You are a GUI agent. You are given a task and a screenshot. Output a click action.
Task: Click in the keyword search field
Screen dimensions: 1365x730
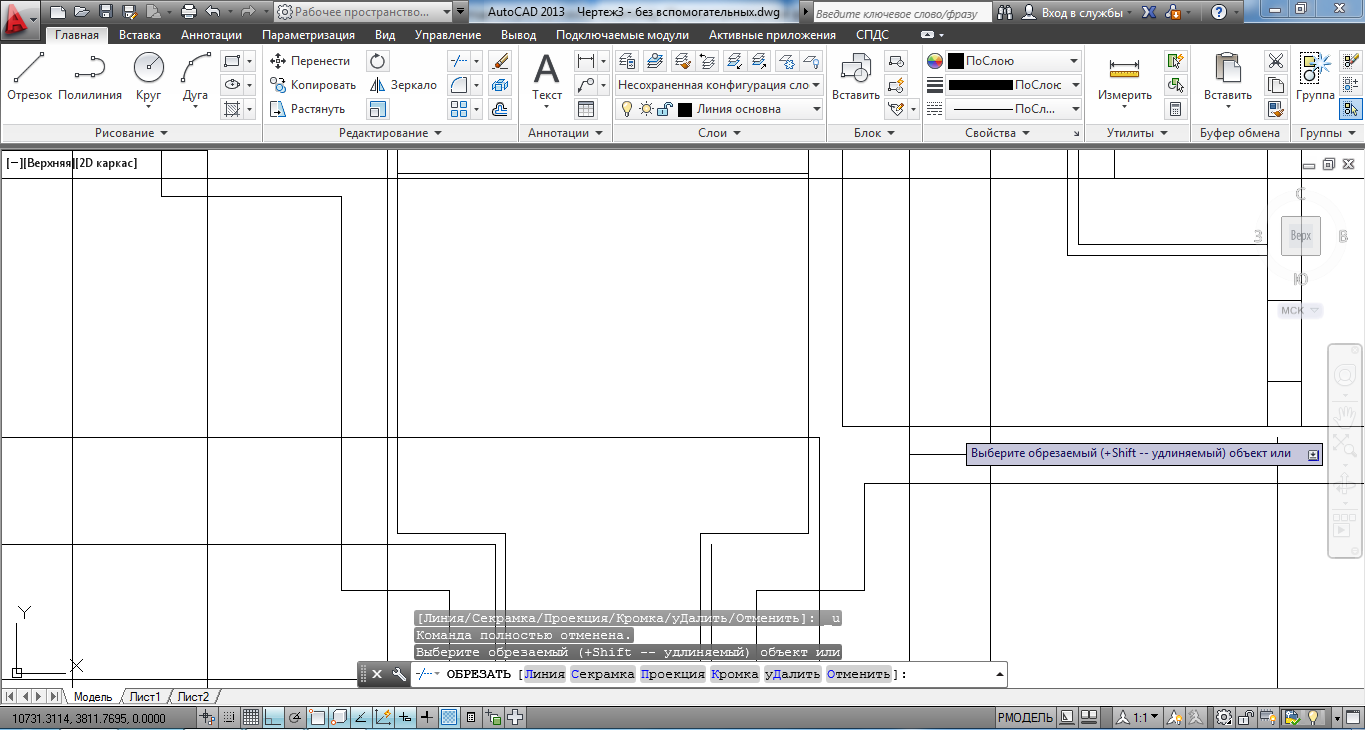(x=902, y=12)
